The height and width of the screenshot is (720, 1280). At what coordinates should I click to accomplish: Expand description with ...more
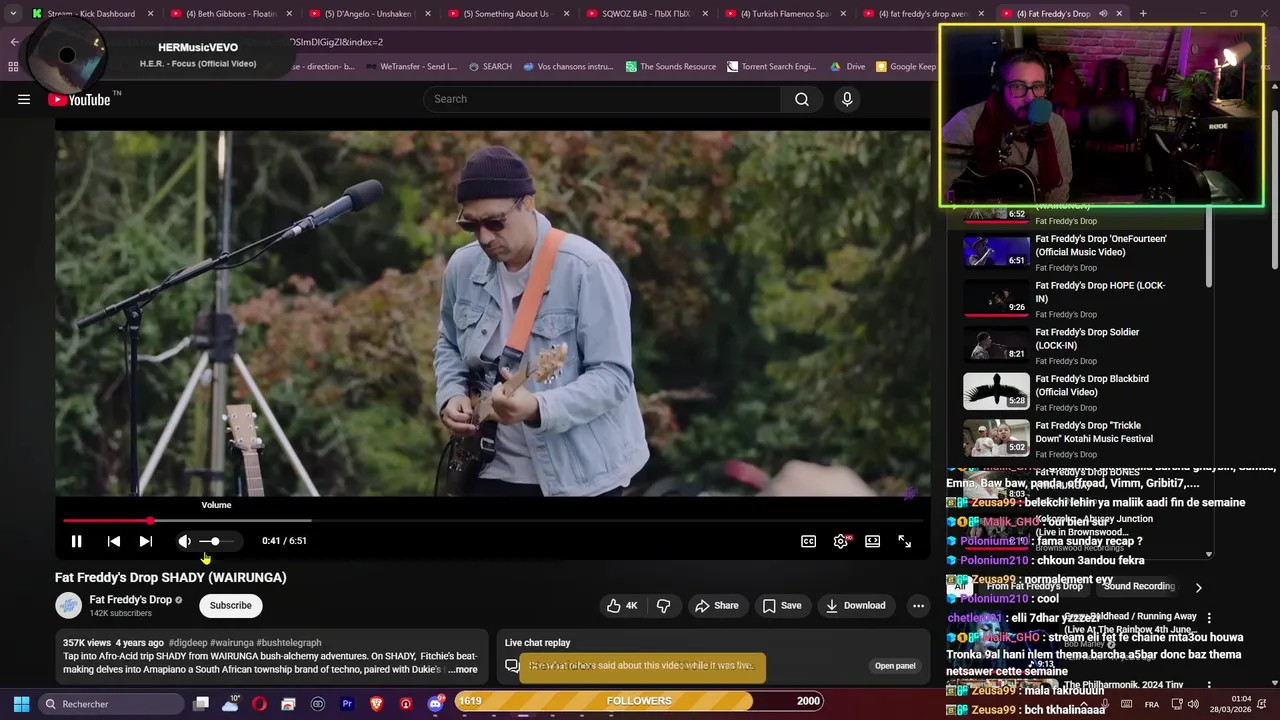coord(463,670)
